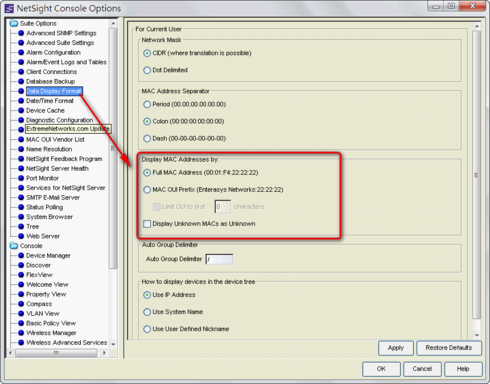Open Help for console options
The width and height of the screenshot is (490, 384).
[x=463, y=369]
